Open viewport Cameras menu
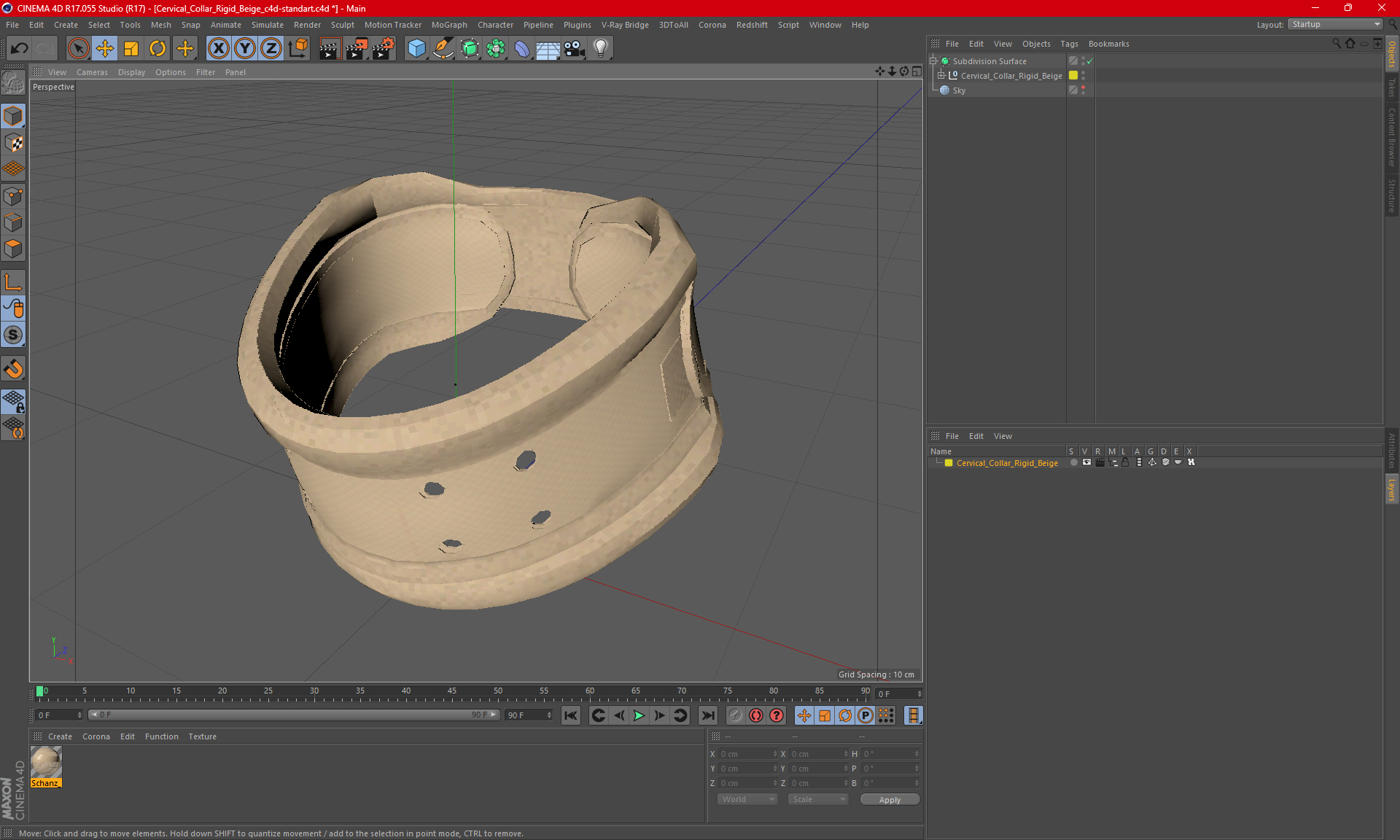 (92, 72)
